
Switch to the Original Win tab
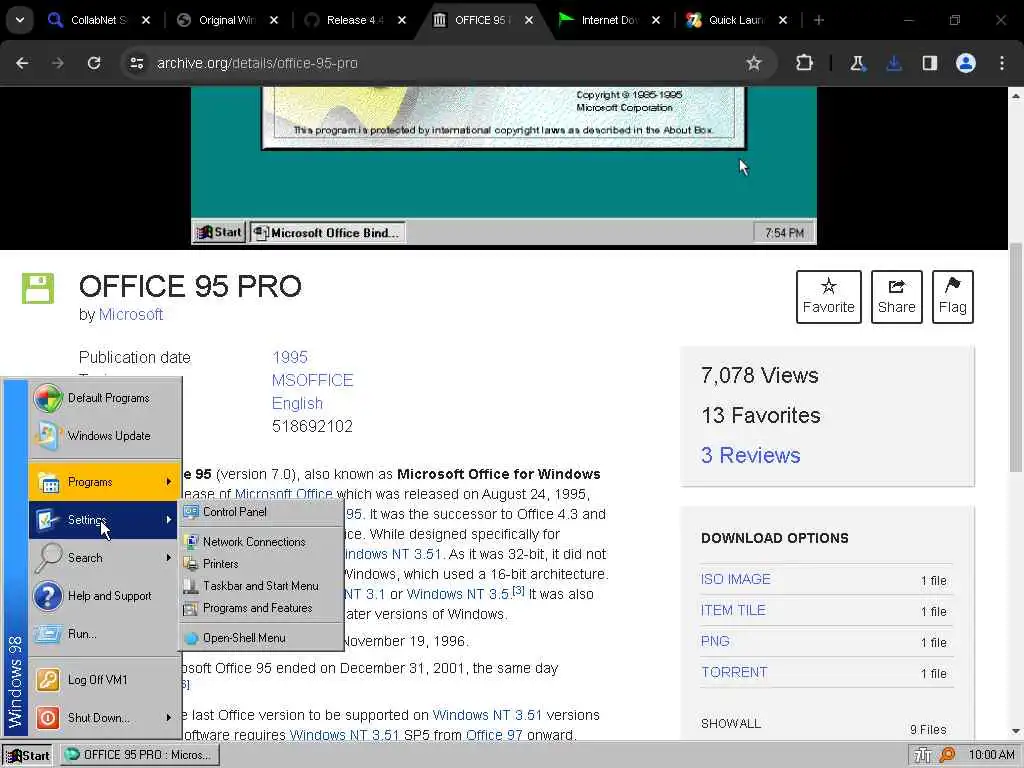point(227,20)
